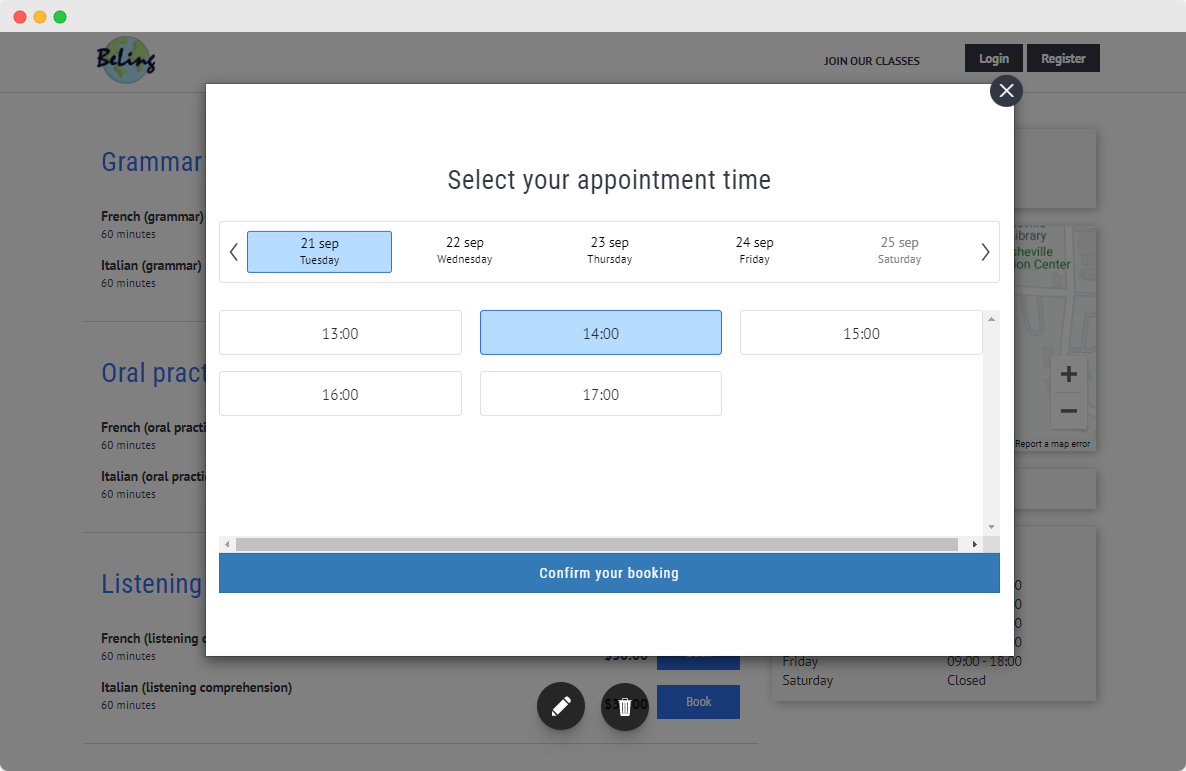The width and height of the screenshot is (1186, 771).
Task: Choose the 16:00 time slot
Action: pos(340,393)
